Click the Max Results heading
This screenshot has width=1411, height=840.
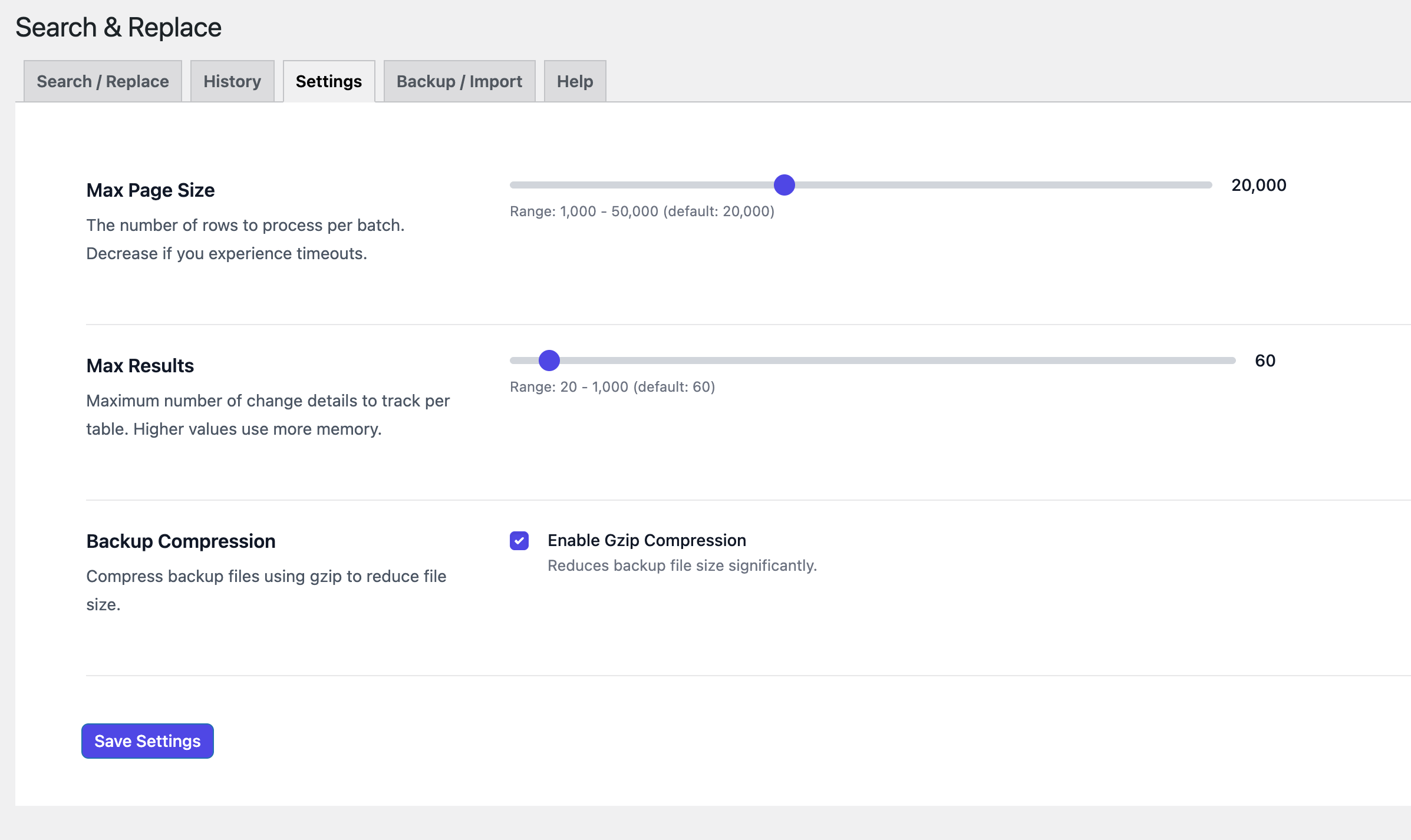tap(140, 366)
